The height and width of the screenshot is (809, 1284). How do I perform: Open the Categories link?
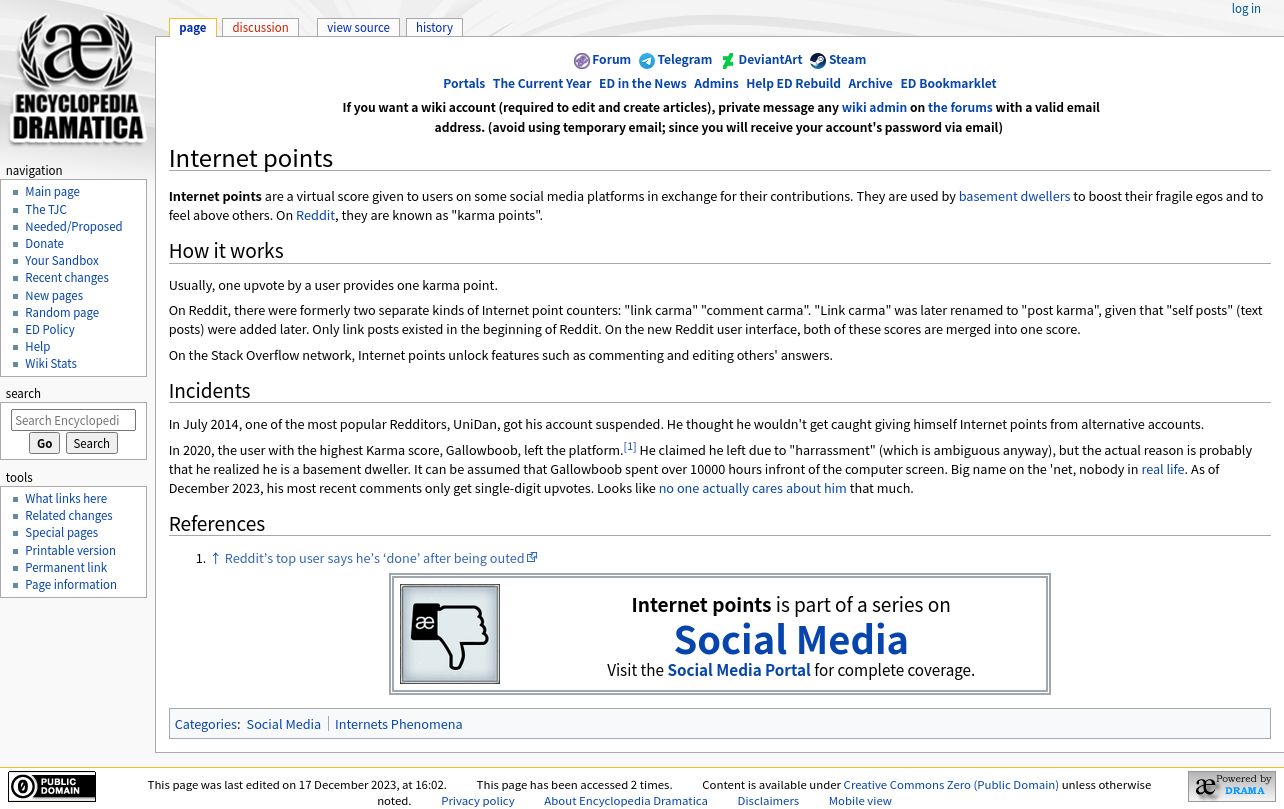[x=206, y=725]
